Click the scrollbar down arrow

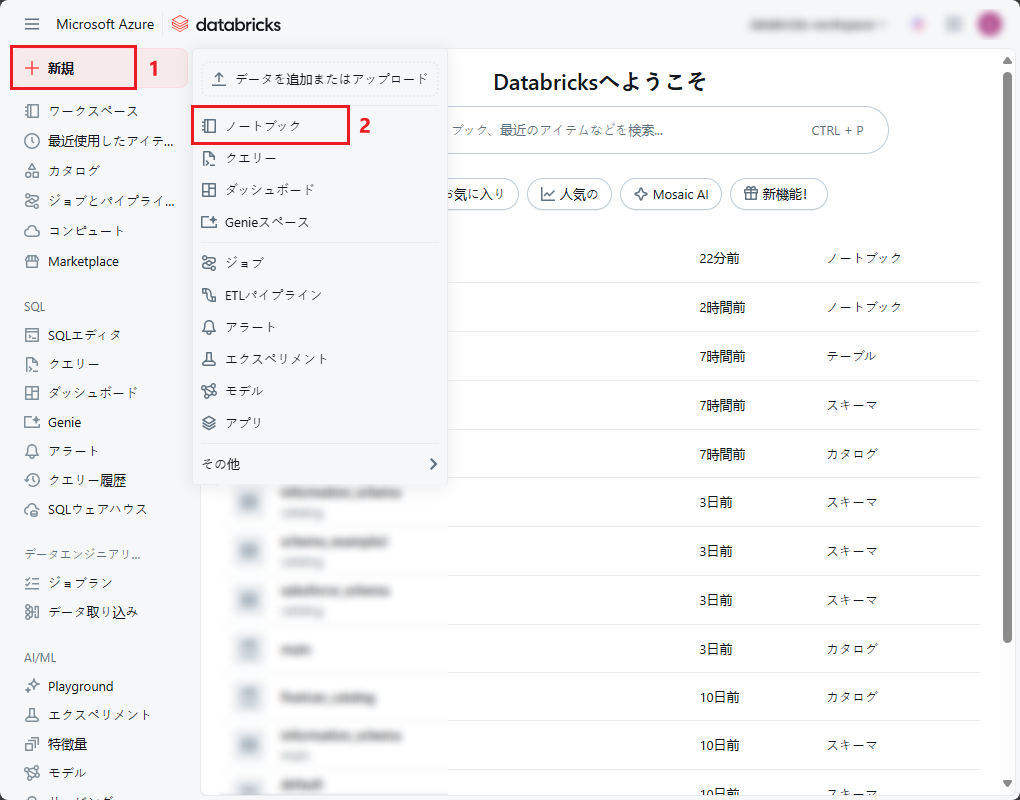(x=1007, y=784)
